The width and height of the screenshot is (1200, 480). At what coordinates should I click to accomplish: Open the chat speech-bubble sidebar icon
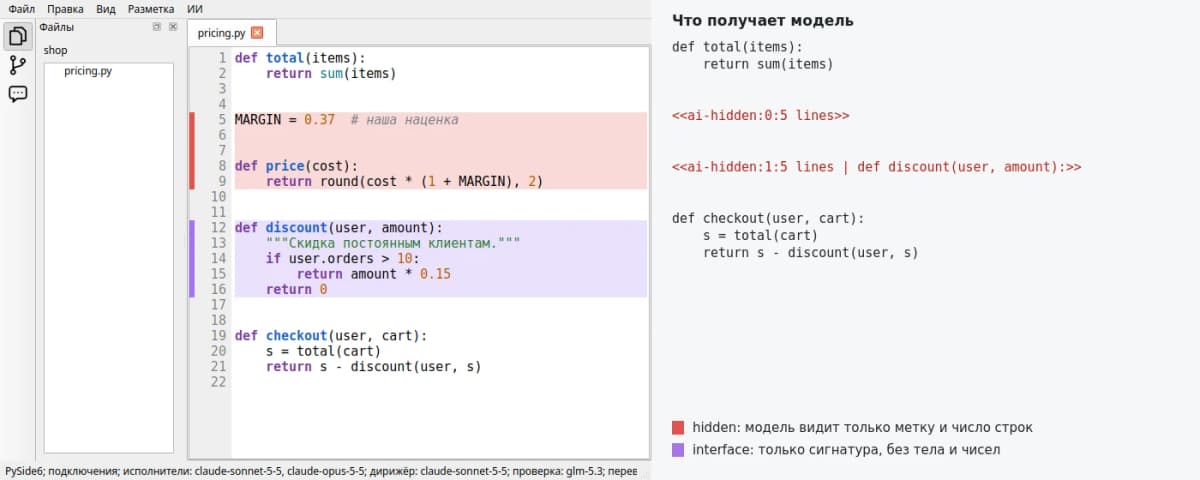[x=17, y=94]
